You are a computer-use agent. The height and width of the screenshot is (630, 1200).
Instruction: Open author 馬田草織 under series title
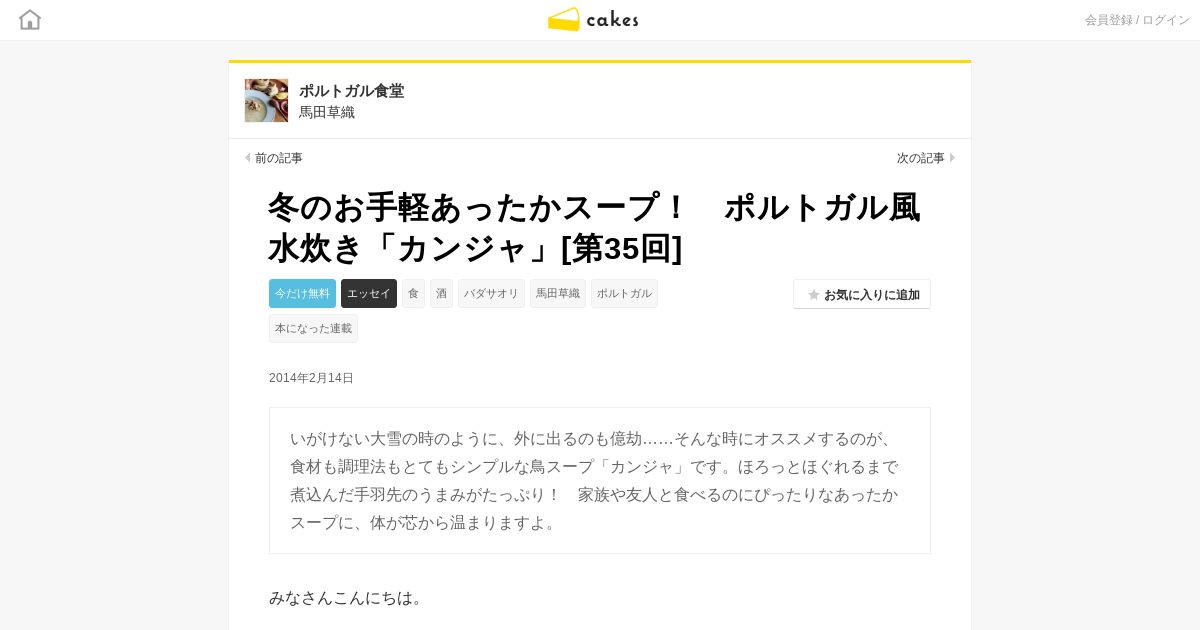point(327,112)
